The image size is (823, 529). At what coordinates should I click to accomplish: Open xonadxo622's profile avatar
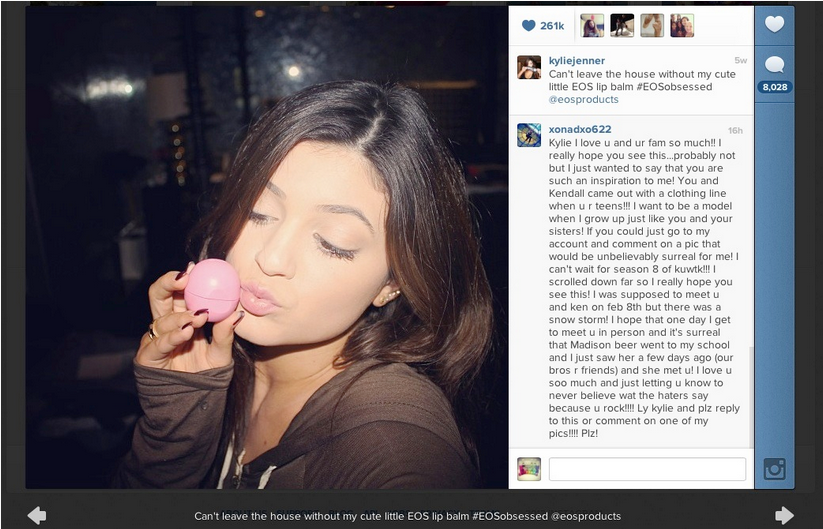point(529,135)
